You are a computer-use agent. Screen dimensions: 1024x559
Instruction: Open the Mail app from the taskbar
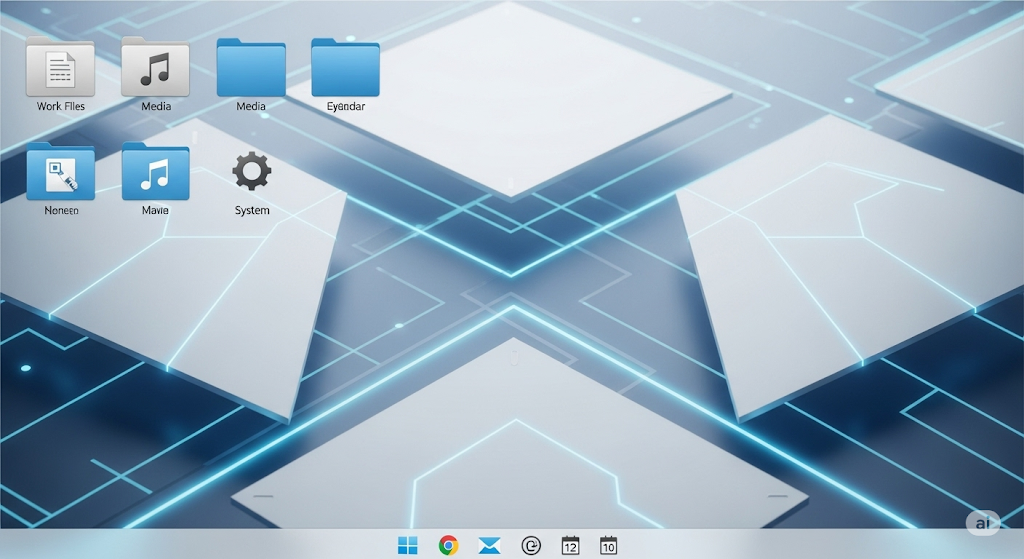point(489,545)
